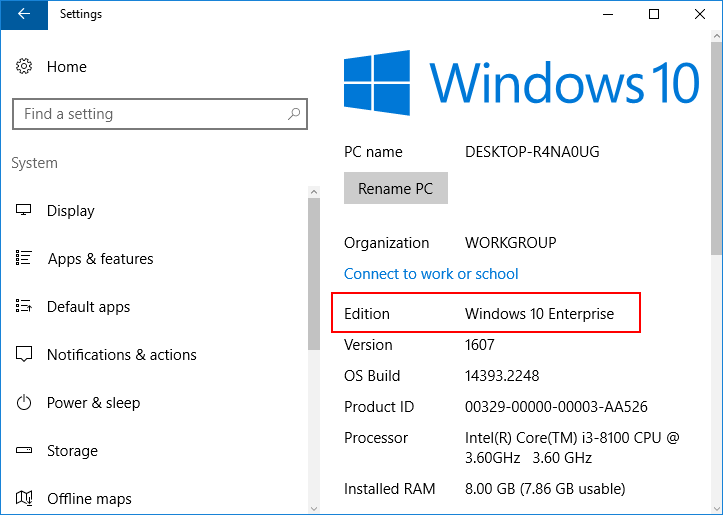Open Notifications & actions settings
This screenshot has height=515, width=723.
(122, 355)
